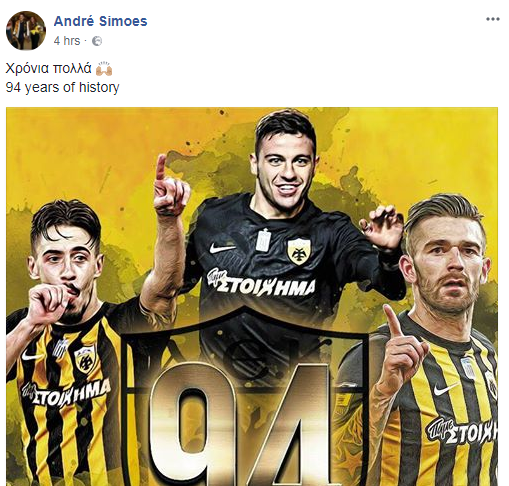This screenshot has width=509, height=486.
Task: Click the AEK crest on left striped jersey
Action: point(85,359)
